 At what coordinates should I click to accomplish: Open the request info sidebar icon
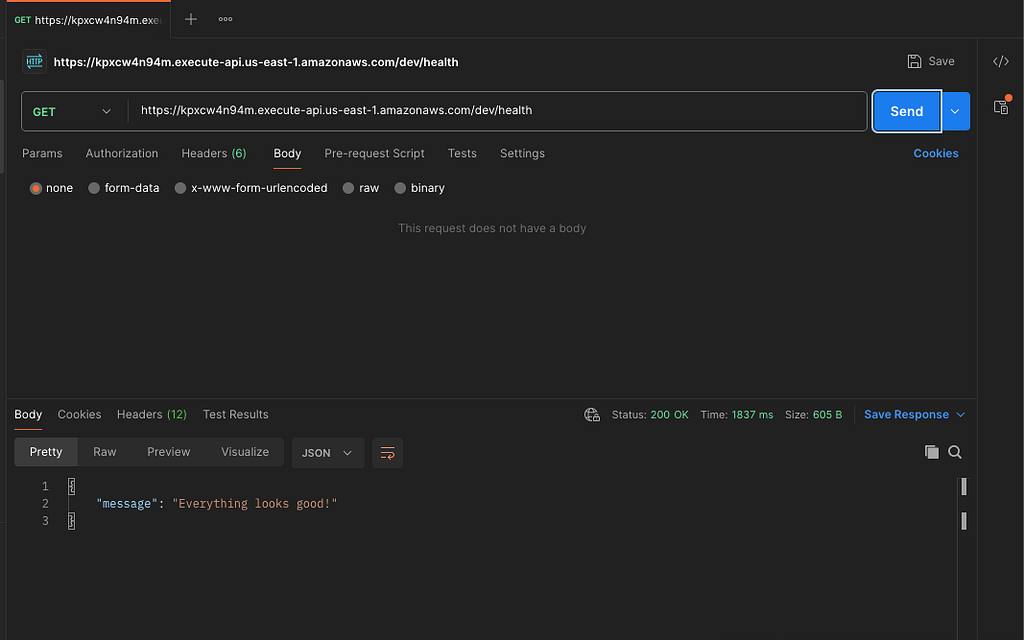[1001, 106]
